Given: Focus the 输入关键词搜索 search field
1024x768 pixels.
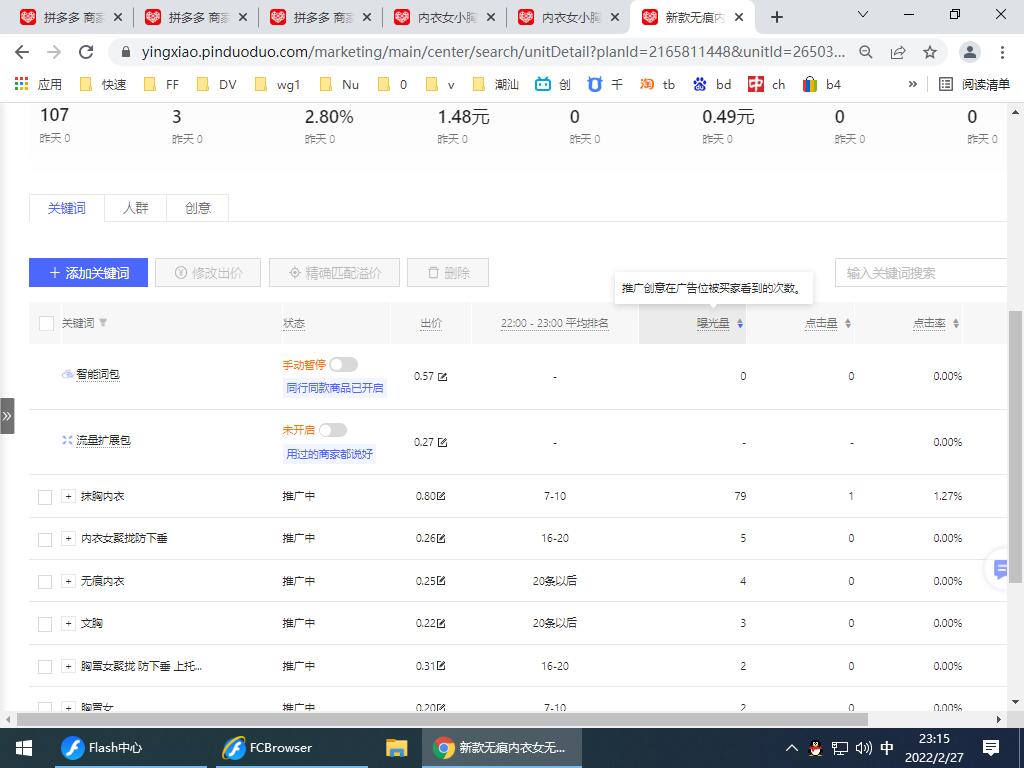Looking at the screenshot, I should (921, 273).
